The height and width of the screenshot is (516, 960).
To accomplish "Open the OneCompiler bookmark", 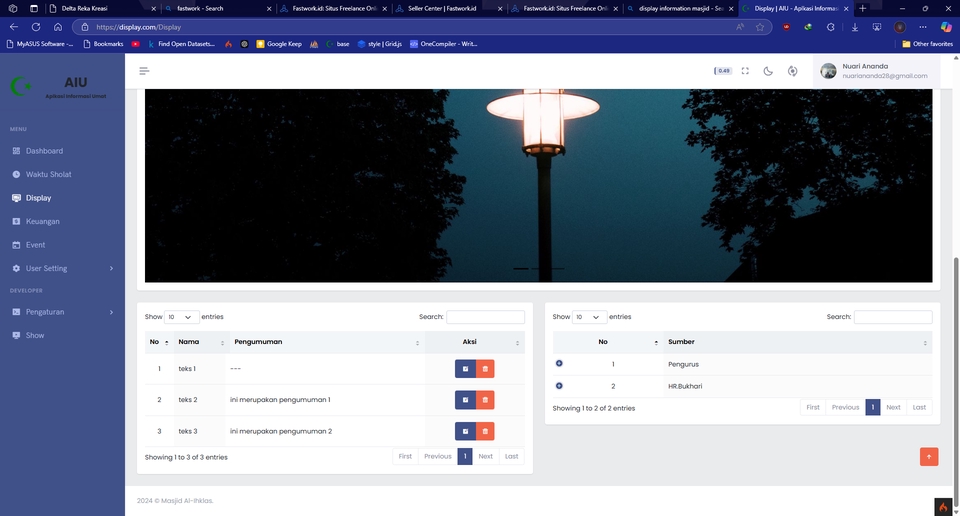I will [x=443, y=44].
